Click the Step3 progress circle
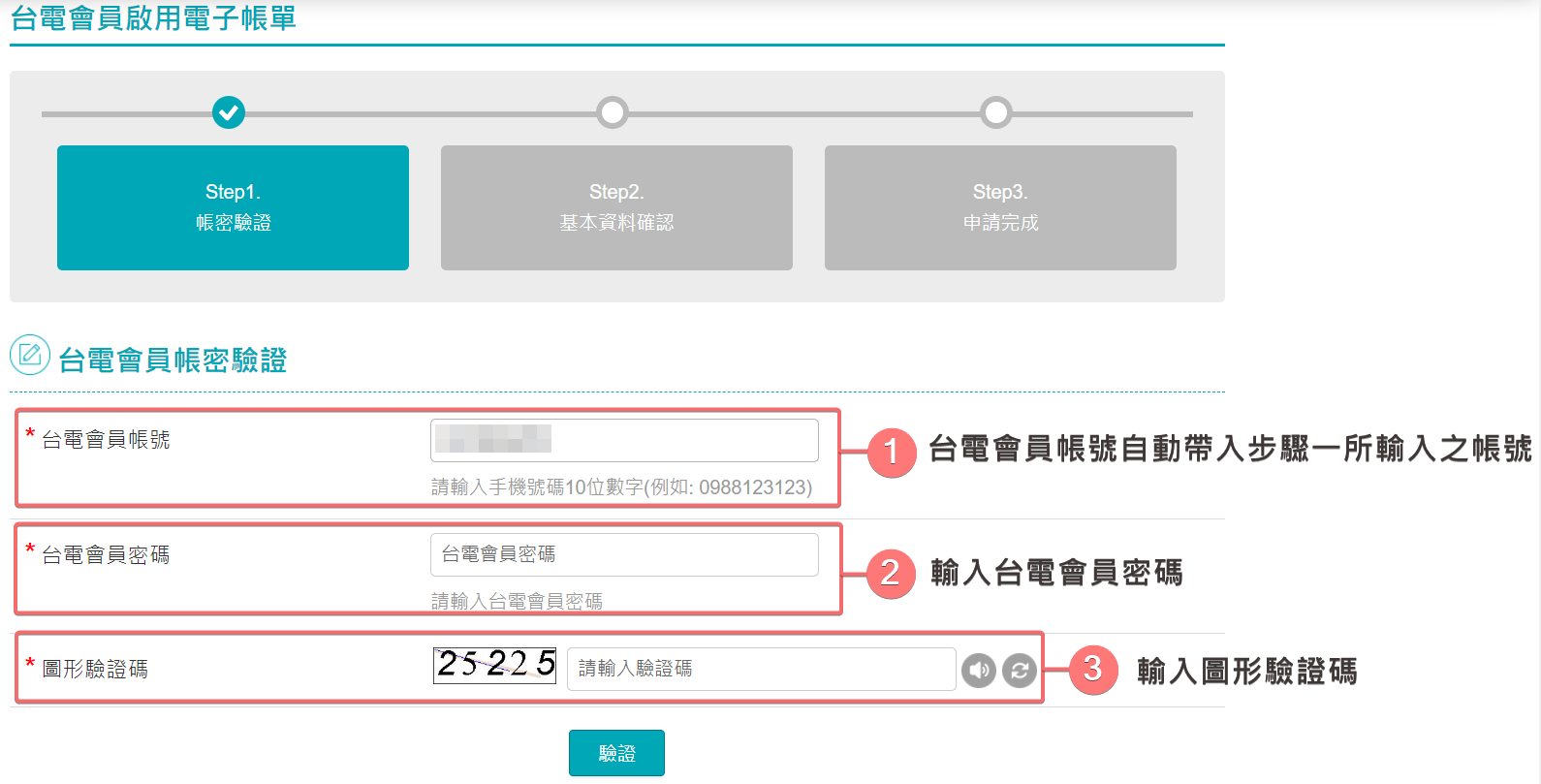1541x784 pixels. click(996, 112)
